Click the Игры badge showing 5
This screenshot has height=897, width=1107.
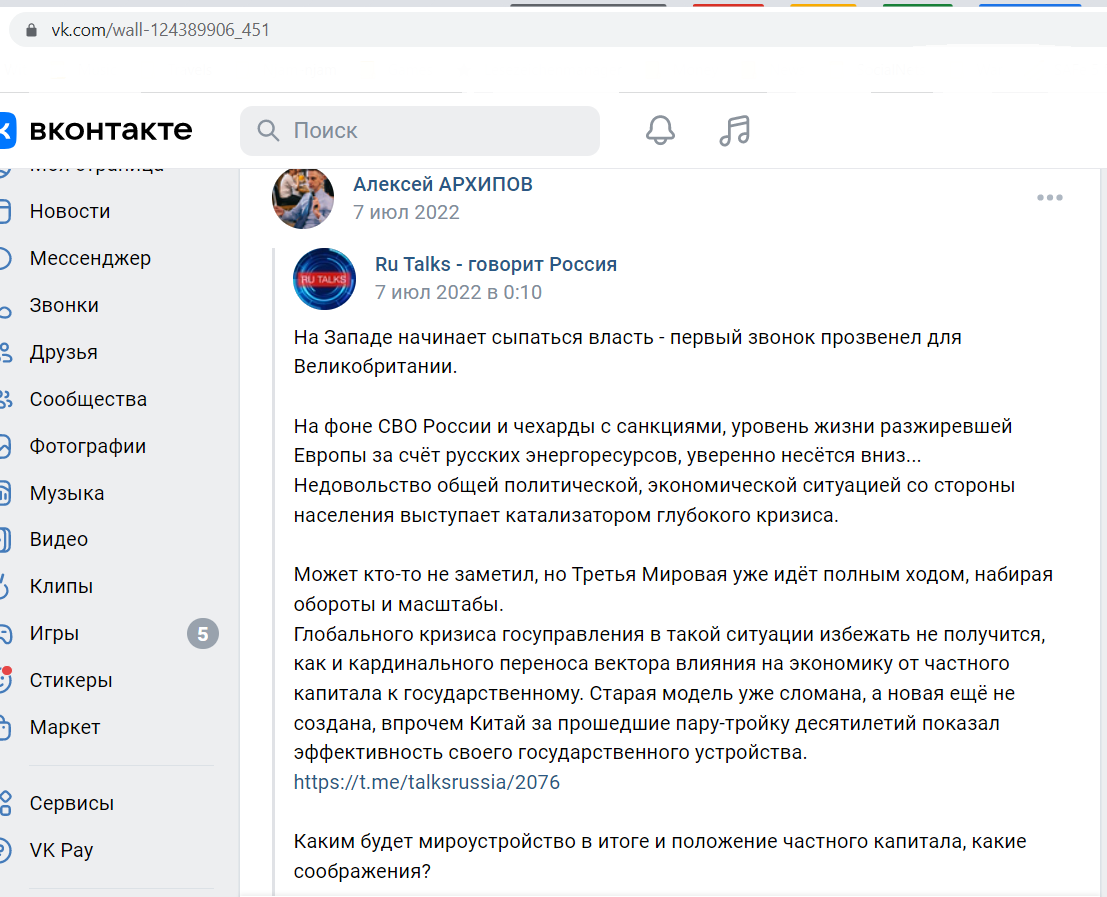203,634
